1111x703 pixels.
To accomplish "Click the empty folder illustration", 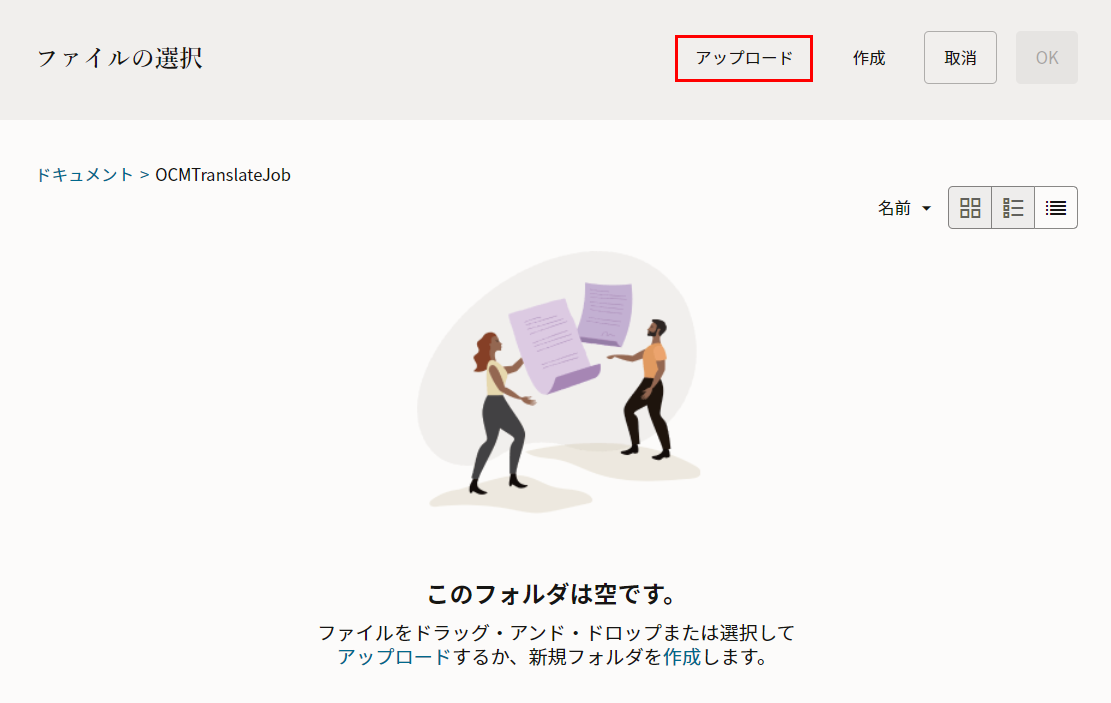I will coord(558,381).
